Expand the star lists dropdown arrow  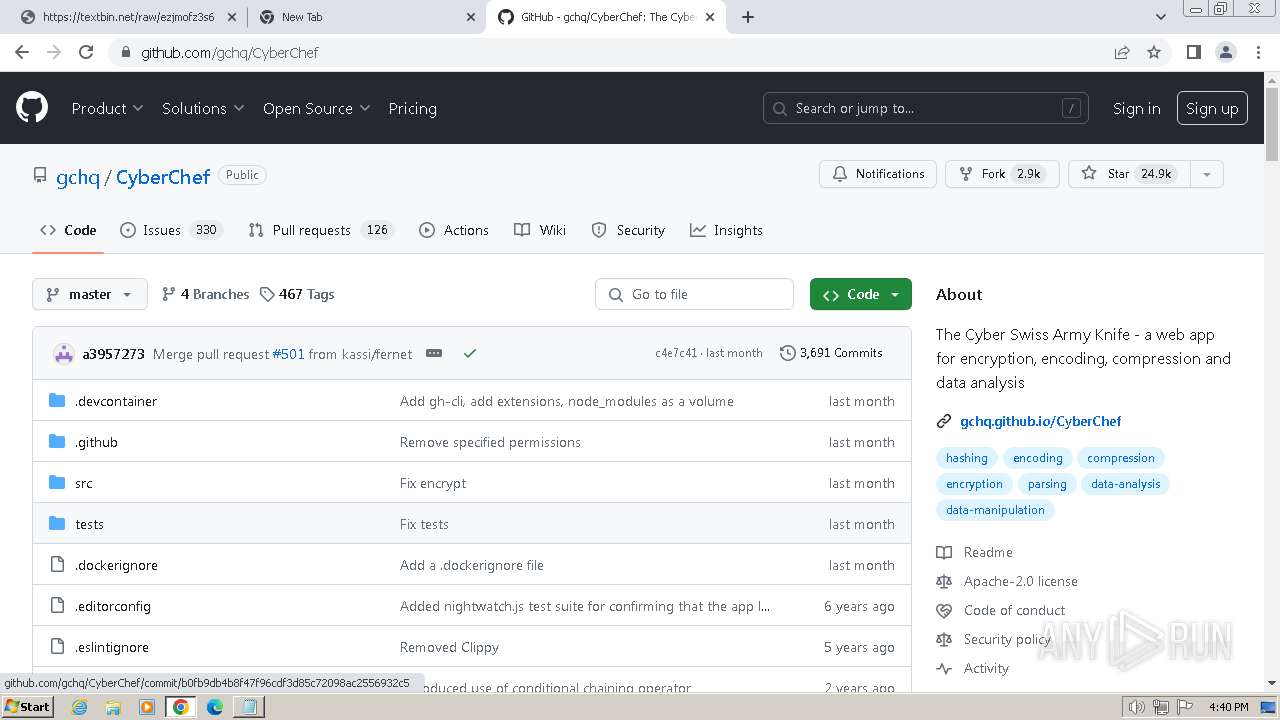click(x=1206, y=174)
